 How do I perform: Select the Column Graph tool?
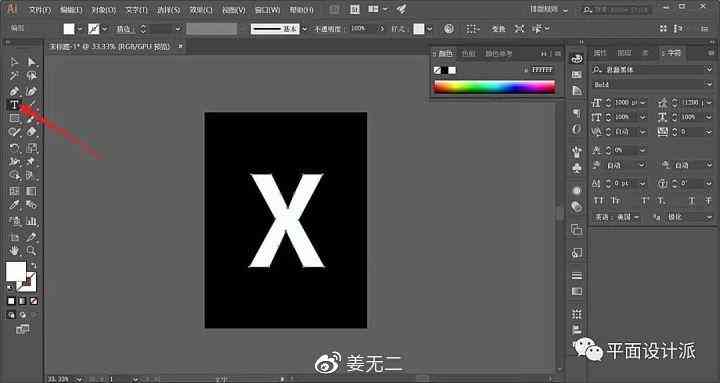coord(31,221)
